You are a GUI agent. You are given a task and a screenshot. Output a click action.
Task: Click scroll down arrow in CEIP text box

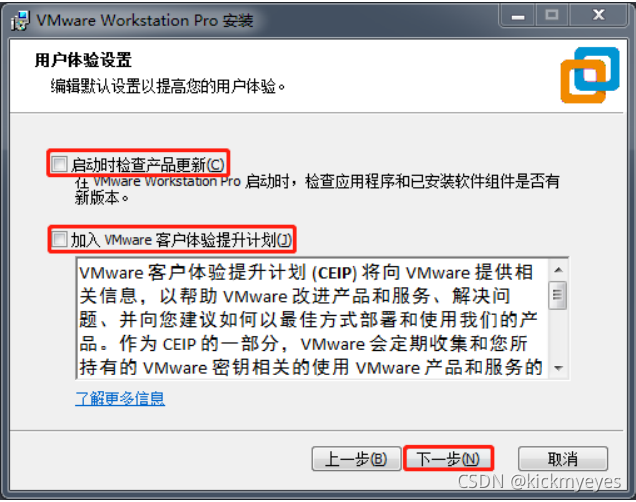pyautogui.click(x=559, y=368)
